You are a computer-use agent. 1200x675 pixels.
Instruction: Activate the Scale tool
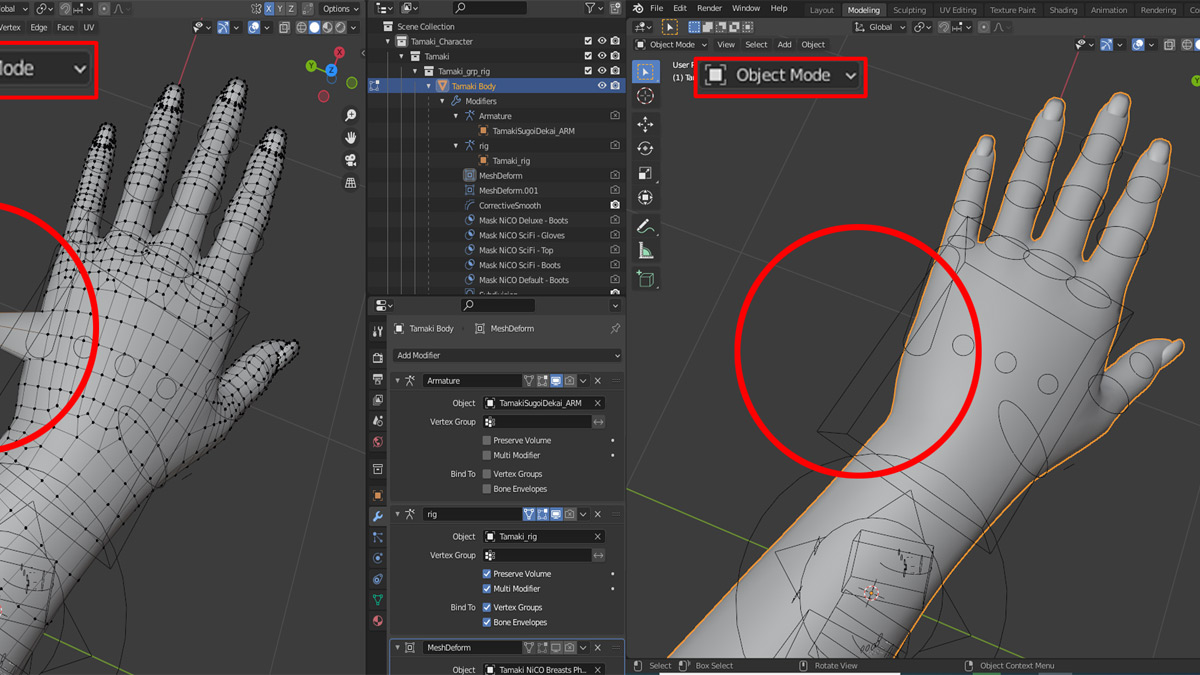pyautogui.click(x=645, y=173)
